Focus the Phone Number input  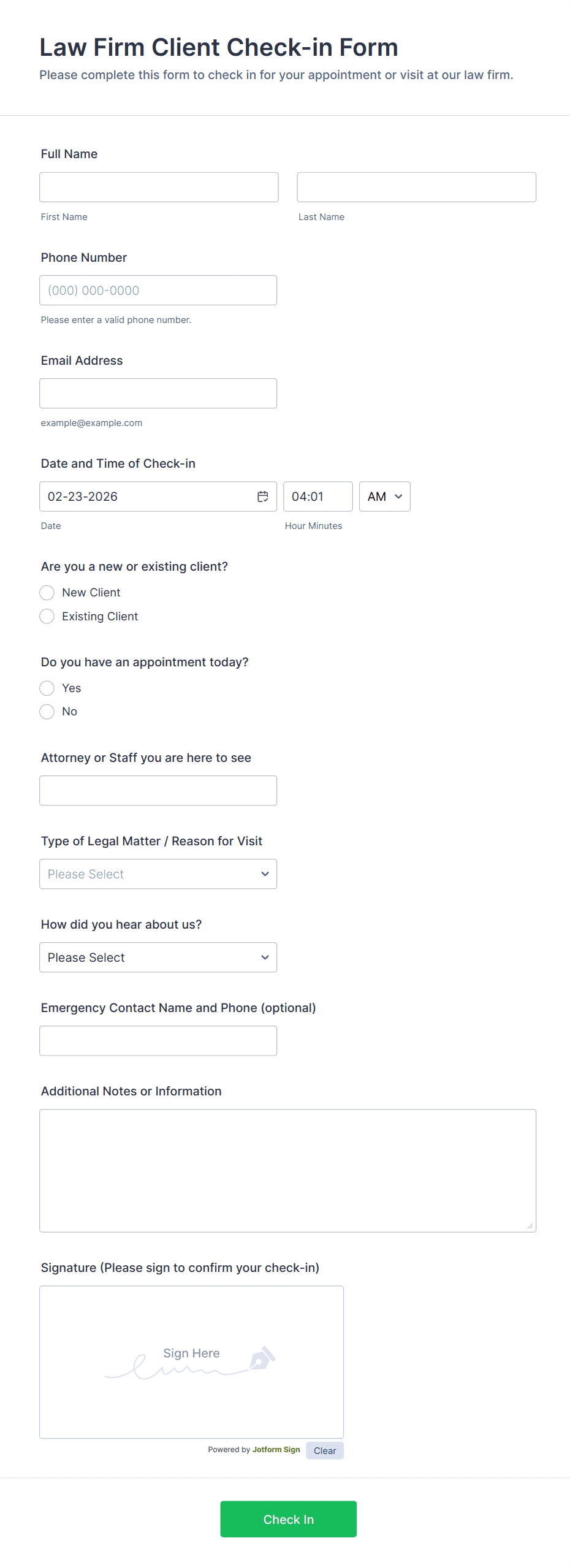click(x=158, y=290)
